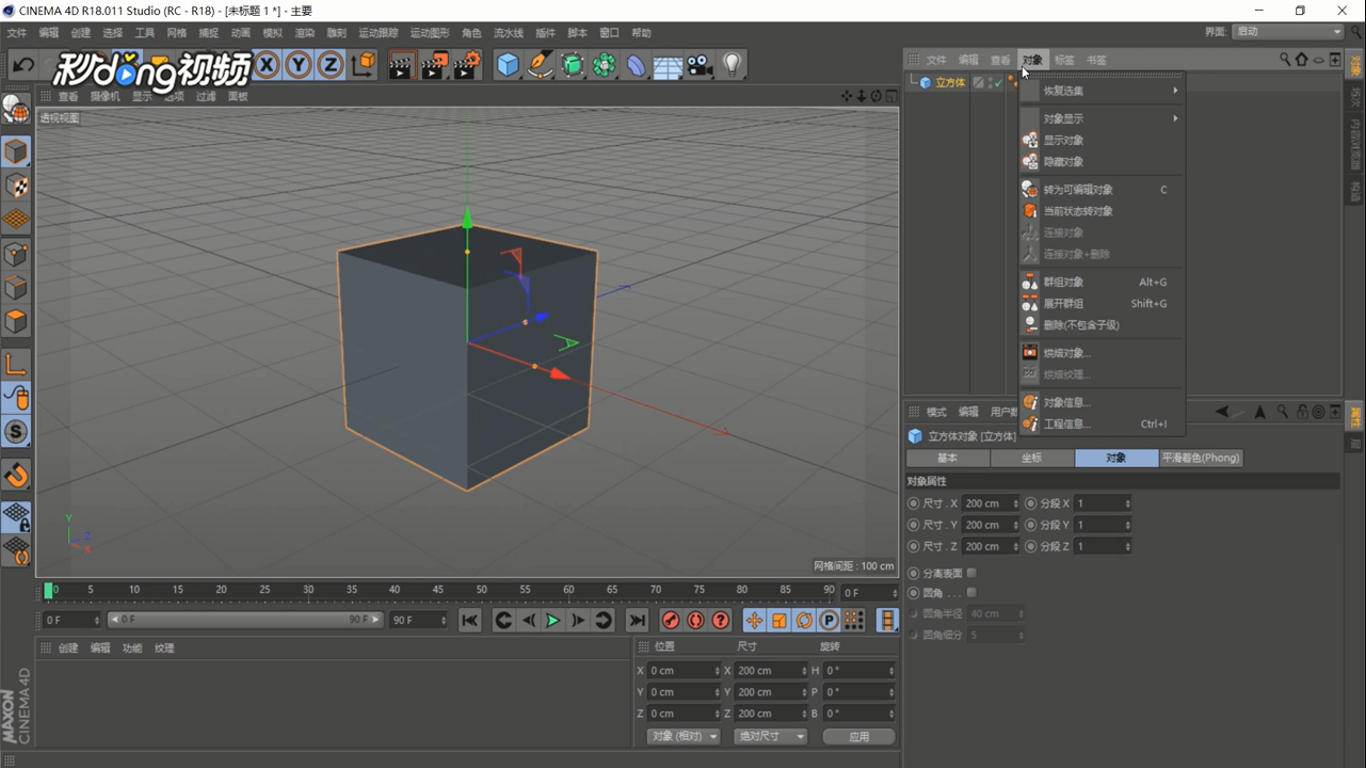The width and height of the screenshot is (1366, 768).
Task: Click the record keyframe red icon
Action: tap(670, 621)
